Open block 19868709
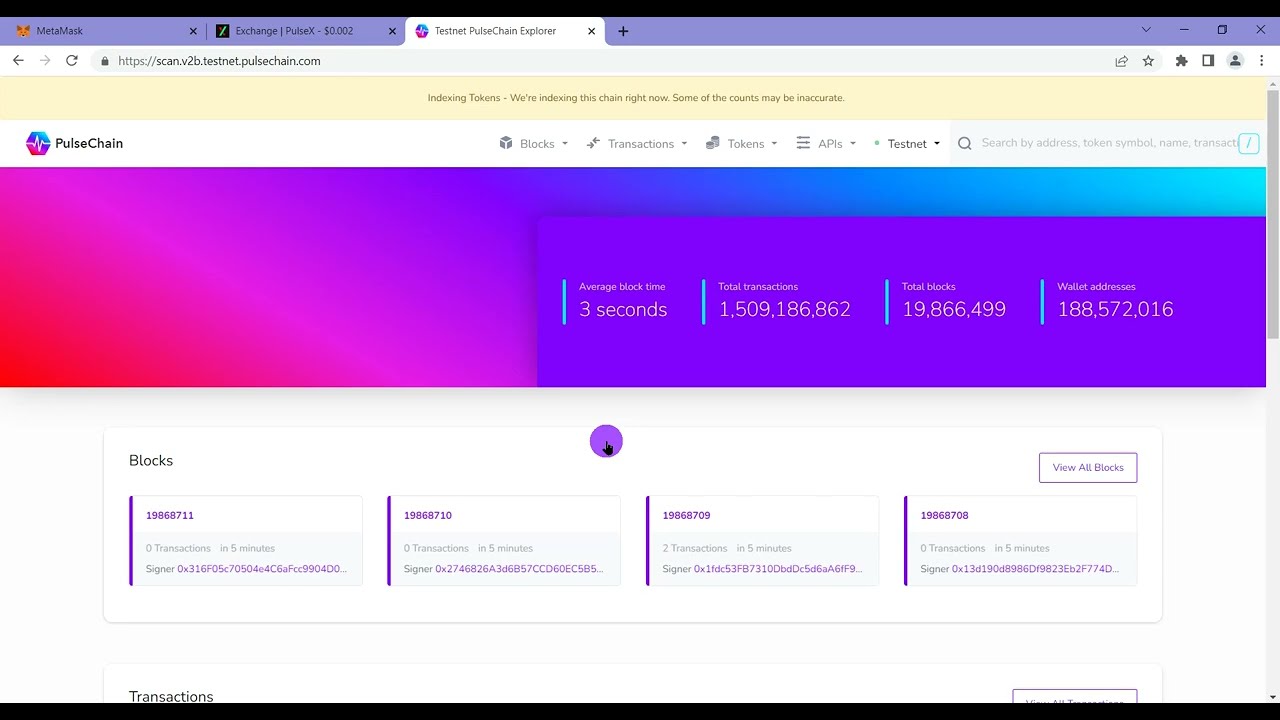Screen dimensions: 1280x720 tap(686, 515)
